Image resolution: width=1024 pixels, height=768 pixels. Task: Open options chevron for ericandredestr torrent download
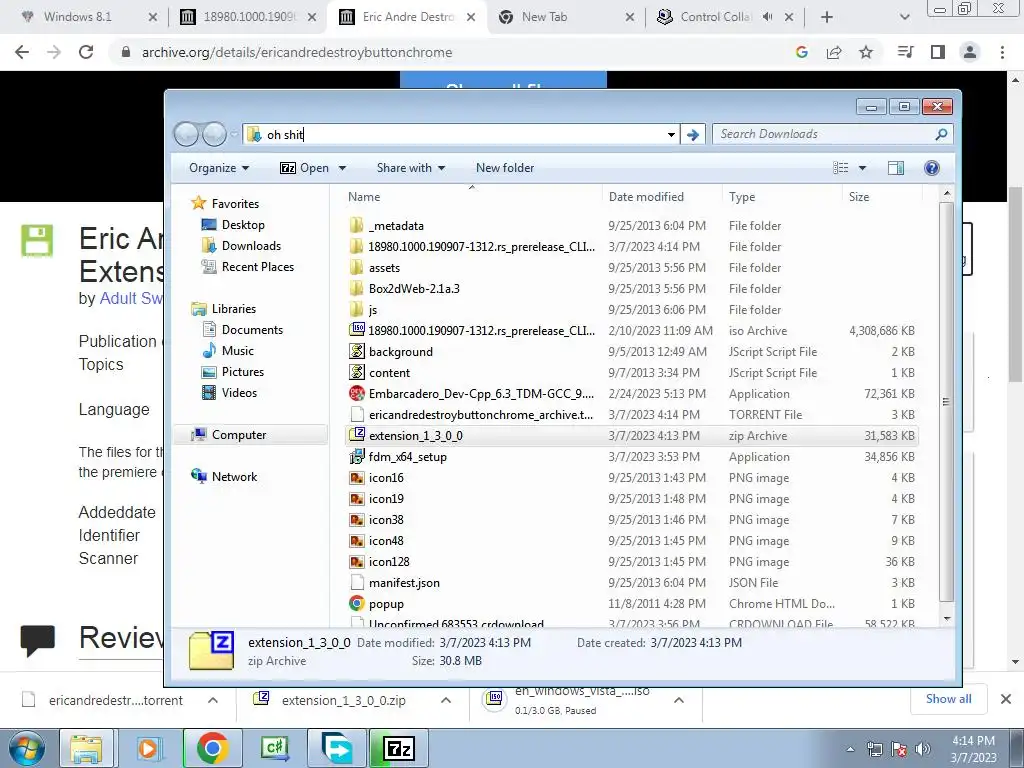[x=213, y=700]
